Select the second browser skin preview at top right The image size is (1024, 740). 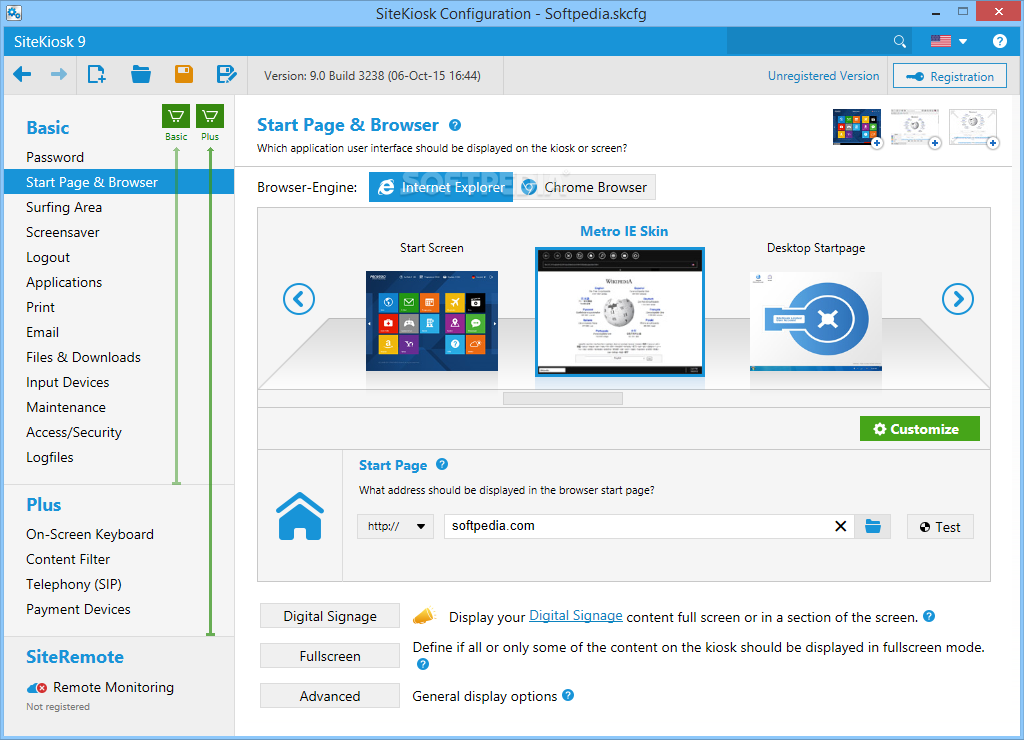915,127
